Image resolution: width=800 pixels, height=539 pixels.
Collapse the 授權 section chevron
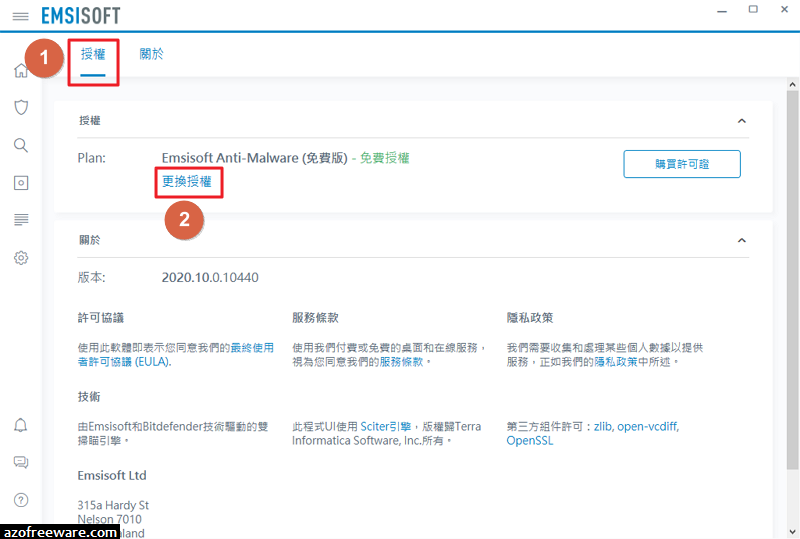click(742, 121)
